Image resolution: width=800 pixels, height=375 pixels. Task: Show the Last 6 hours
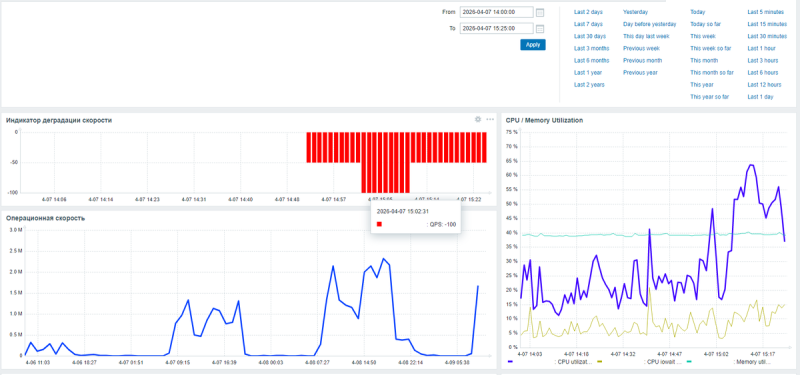tap(763, 72)
